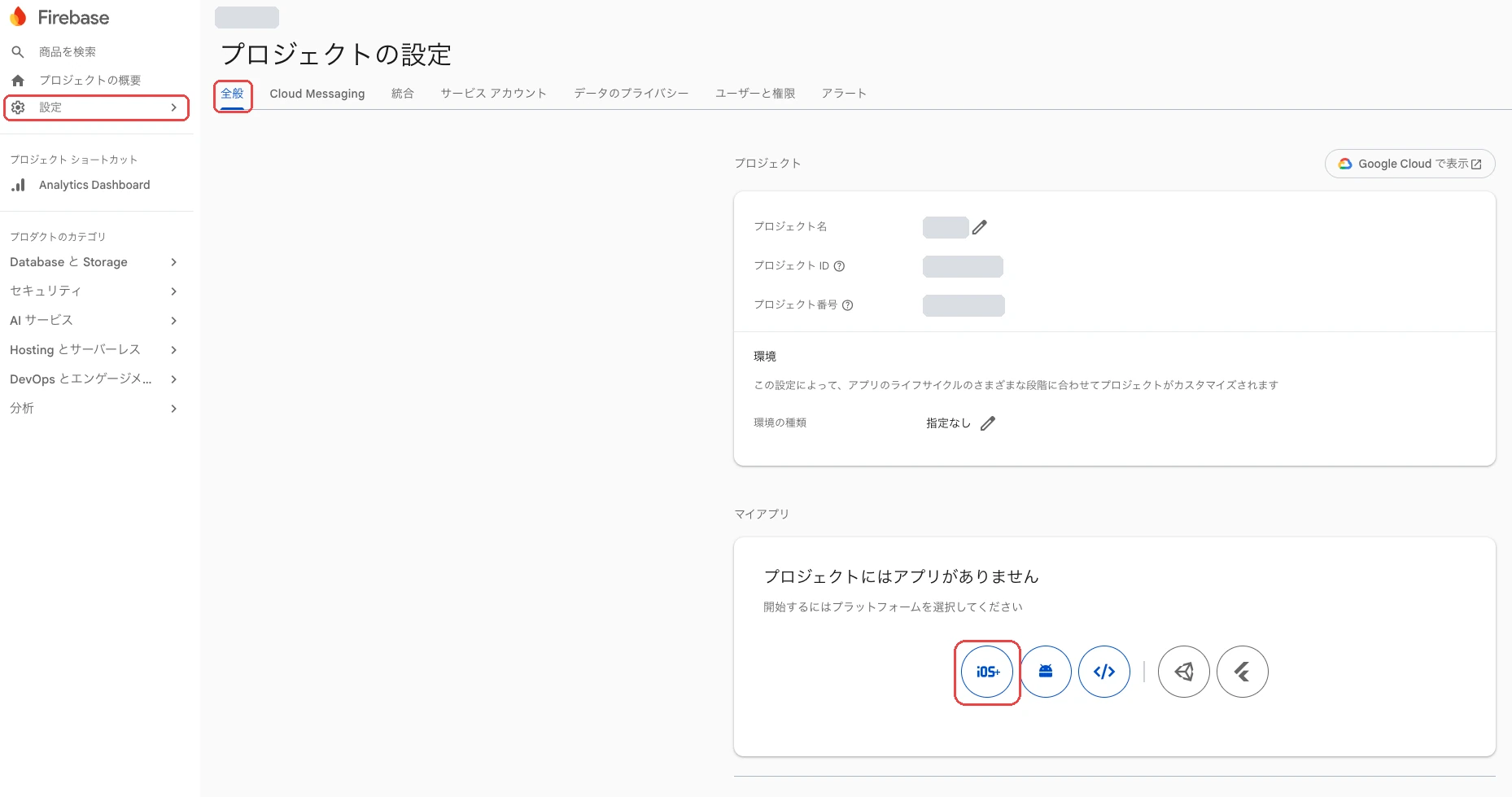Viewport: 1512px width, 797px height.
Task: Click help icon next to プロジェクト ID
Action: point(840,266)
